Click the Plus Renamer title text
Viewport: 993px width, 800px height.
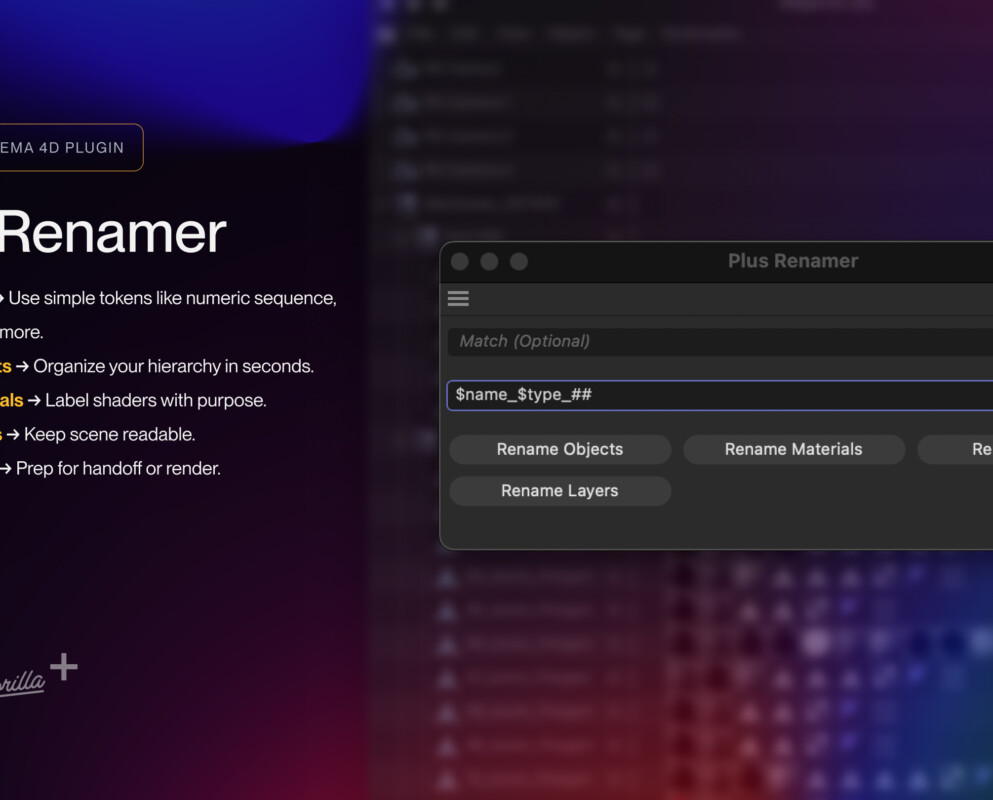coord(793,261)
